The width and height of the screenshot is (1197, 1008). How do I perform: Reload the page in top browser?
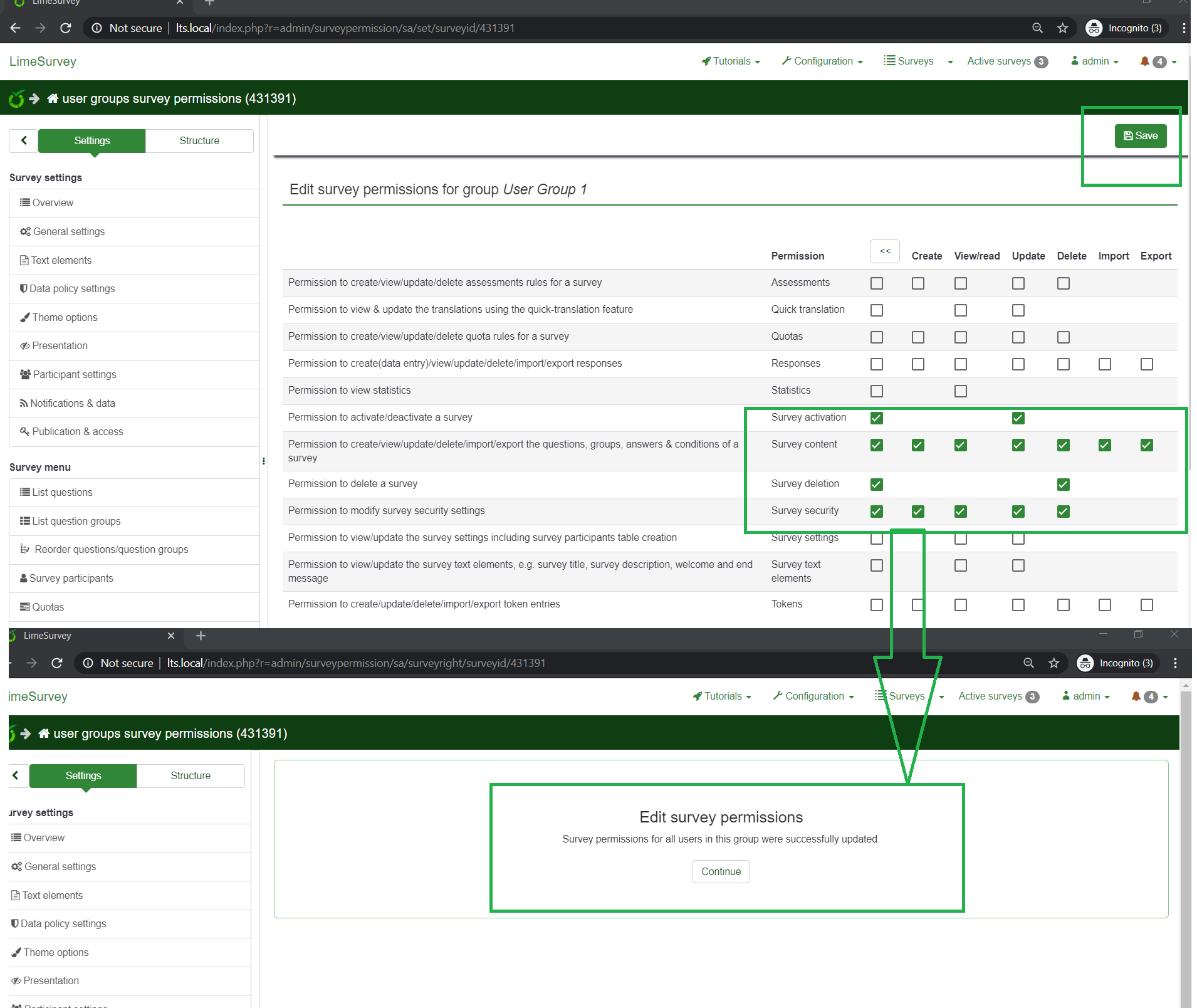click(x=66, y=28)
